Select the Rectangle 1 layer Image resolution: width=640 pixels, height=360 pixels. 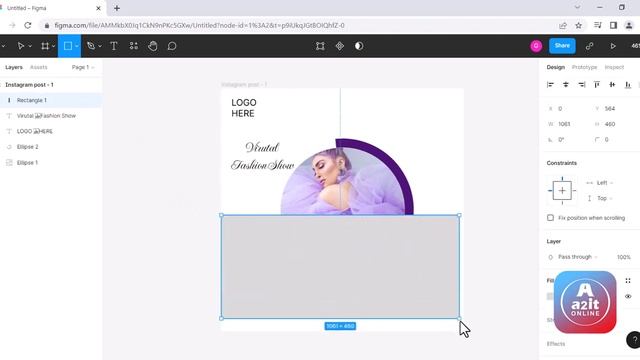pos(51,100)
